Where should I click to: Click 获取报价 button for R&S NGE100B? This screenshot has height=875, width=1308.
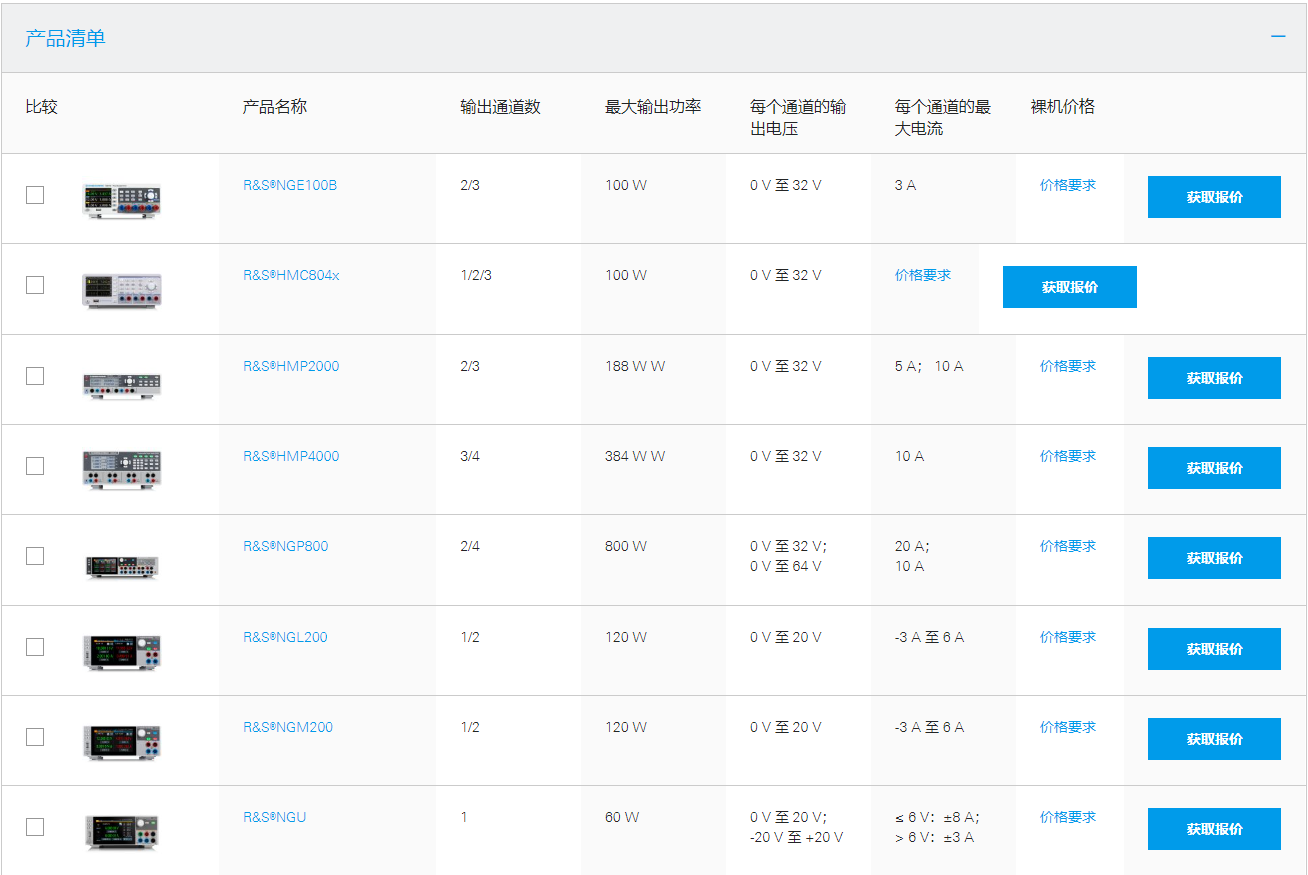pos(1214,197)
